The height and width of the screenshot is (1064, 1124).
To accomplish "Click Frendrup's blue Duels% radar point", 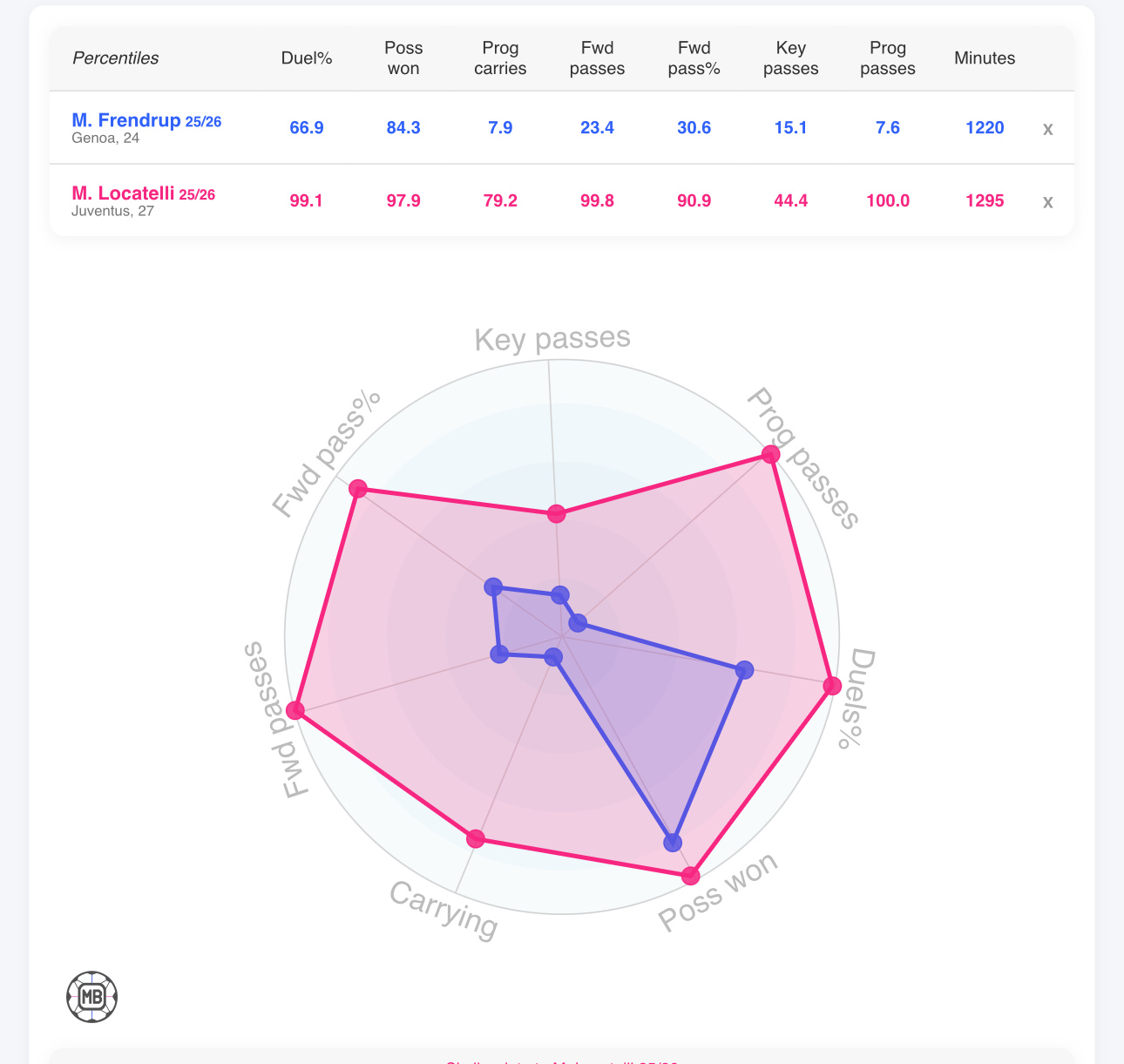I will 744,669.
